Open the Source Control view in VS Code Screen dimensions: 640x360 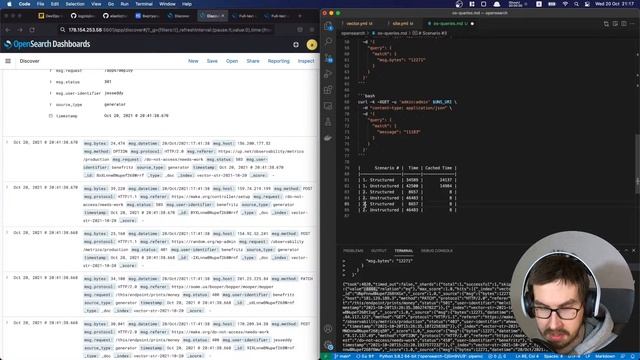(329, 58)
